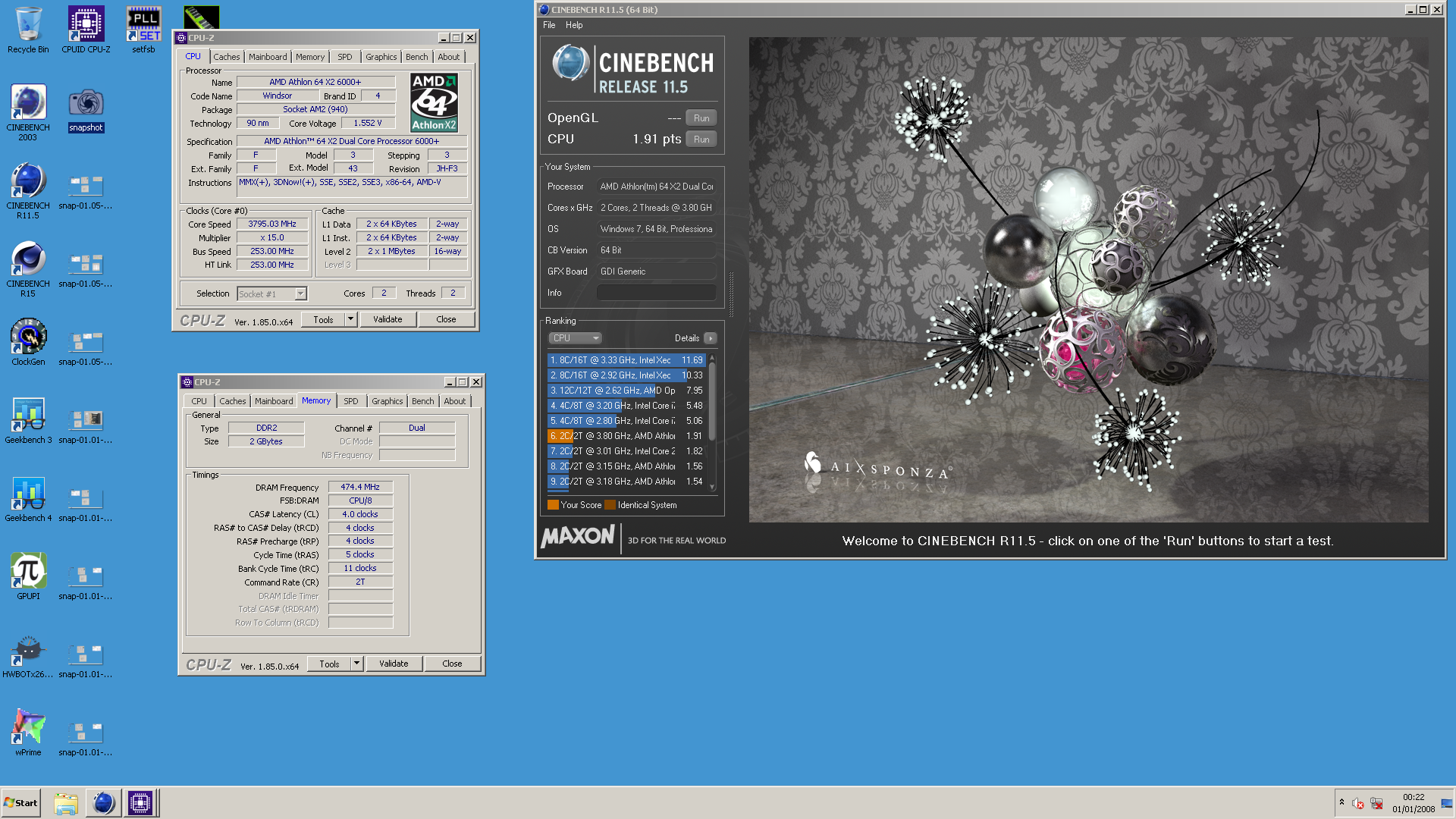Image resolution: width=1456 pixels, height=819 pixels.
Task: Click the ranking list scrollbar up arrow
Action: coord(712,358)
